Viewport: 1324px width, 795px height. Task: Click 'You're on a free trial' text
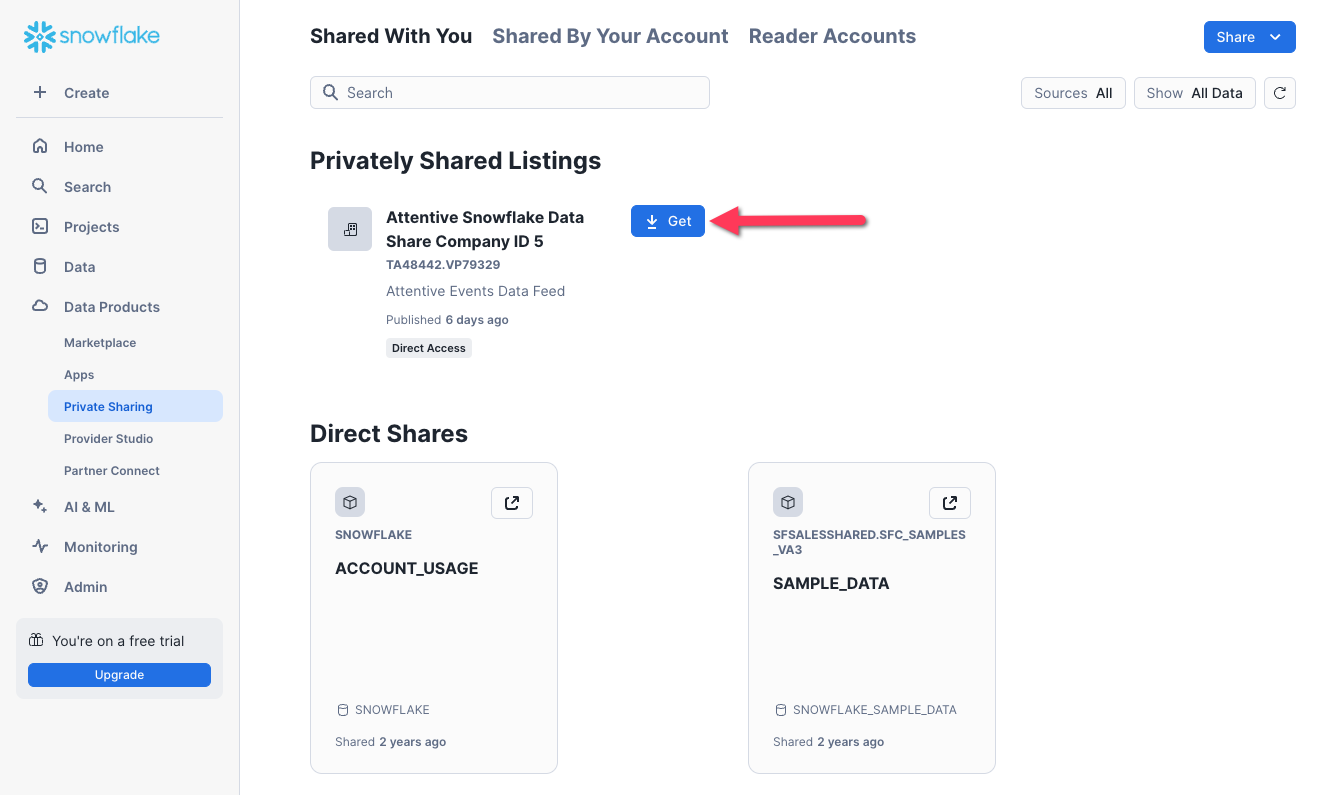pyautogui.click(x=118, y=641)
